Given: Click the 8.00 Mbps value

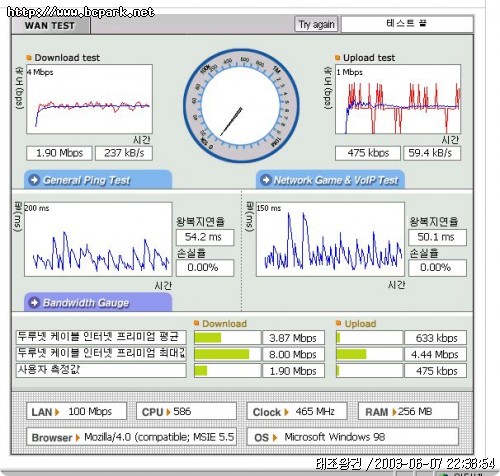Looking at the screenshot, I should pos(294,354).
